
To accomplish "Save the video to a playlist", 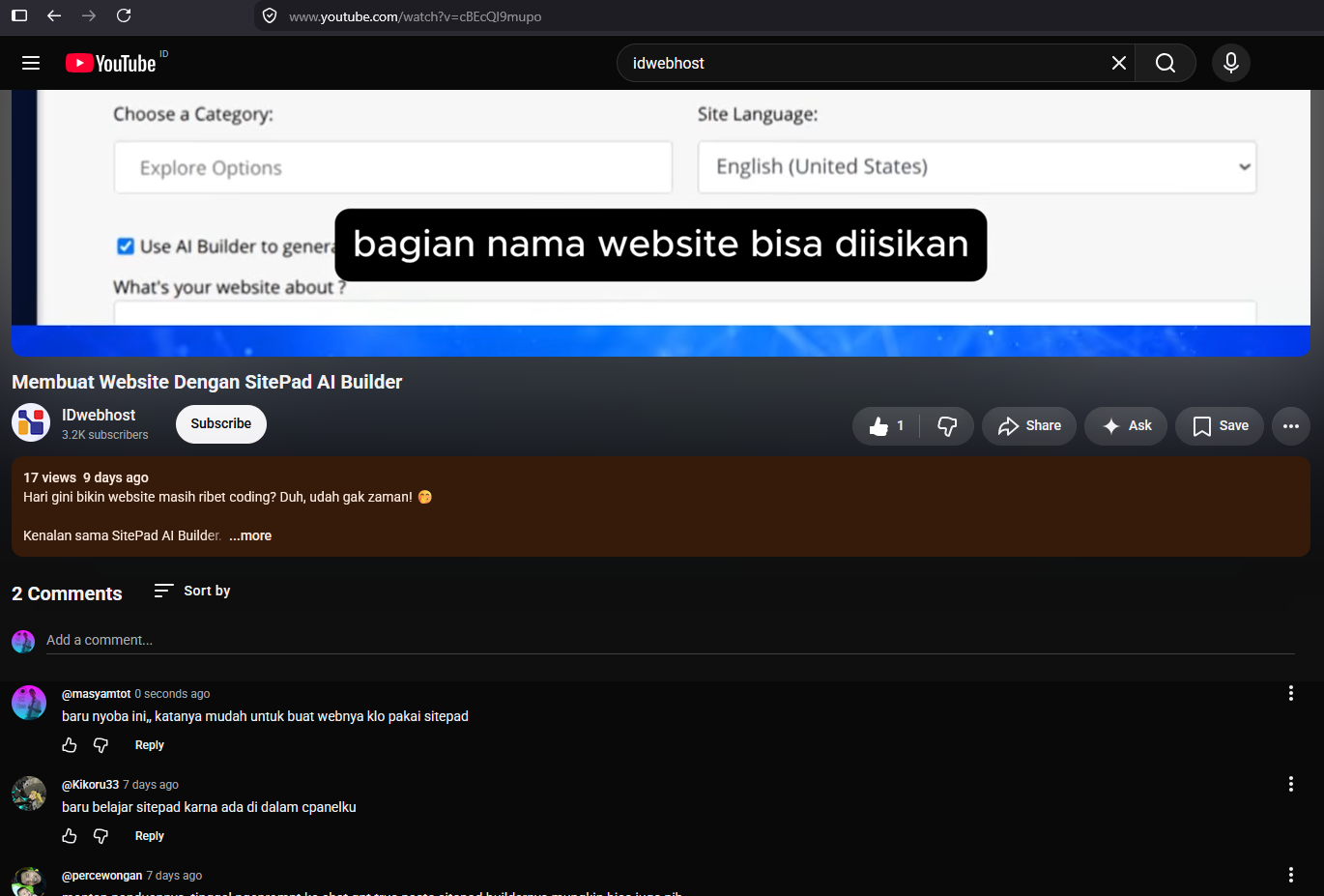I will click(x=1220, y=426).
